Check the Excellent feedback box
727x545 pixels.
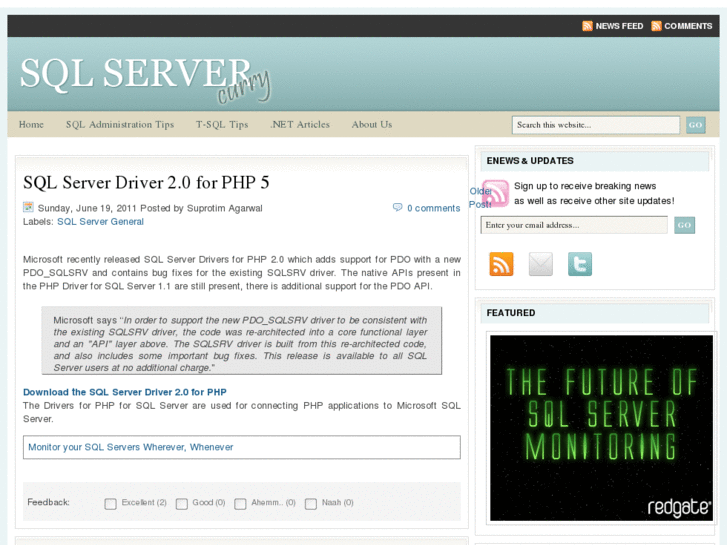point(110,504)
